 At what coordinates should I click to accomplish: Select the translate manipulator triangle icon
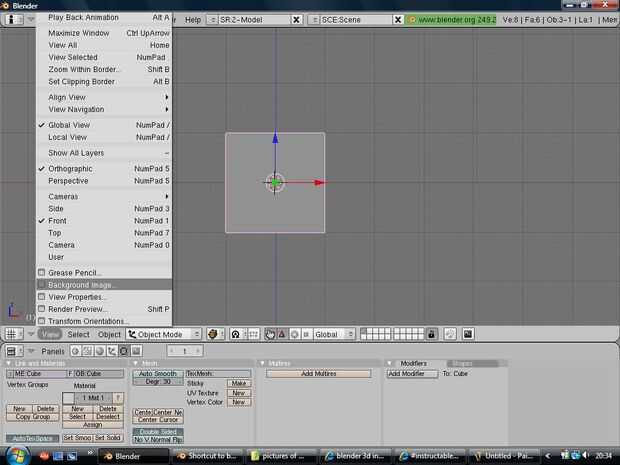point(282,335)
